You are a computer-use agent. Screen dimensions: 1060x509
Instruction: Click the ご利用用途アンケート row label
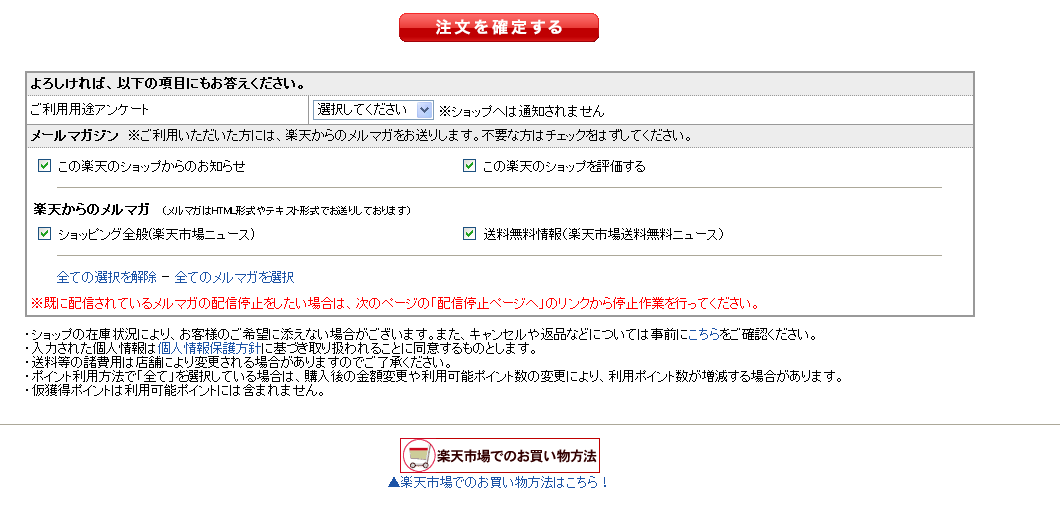click(90, 110)
